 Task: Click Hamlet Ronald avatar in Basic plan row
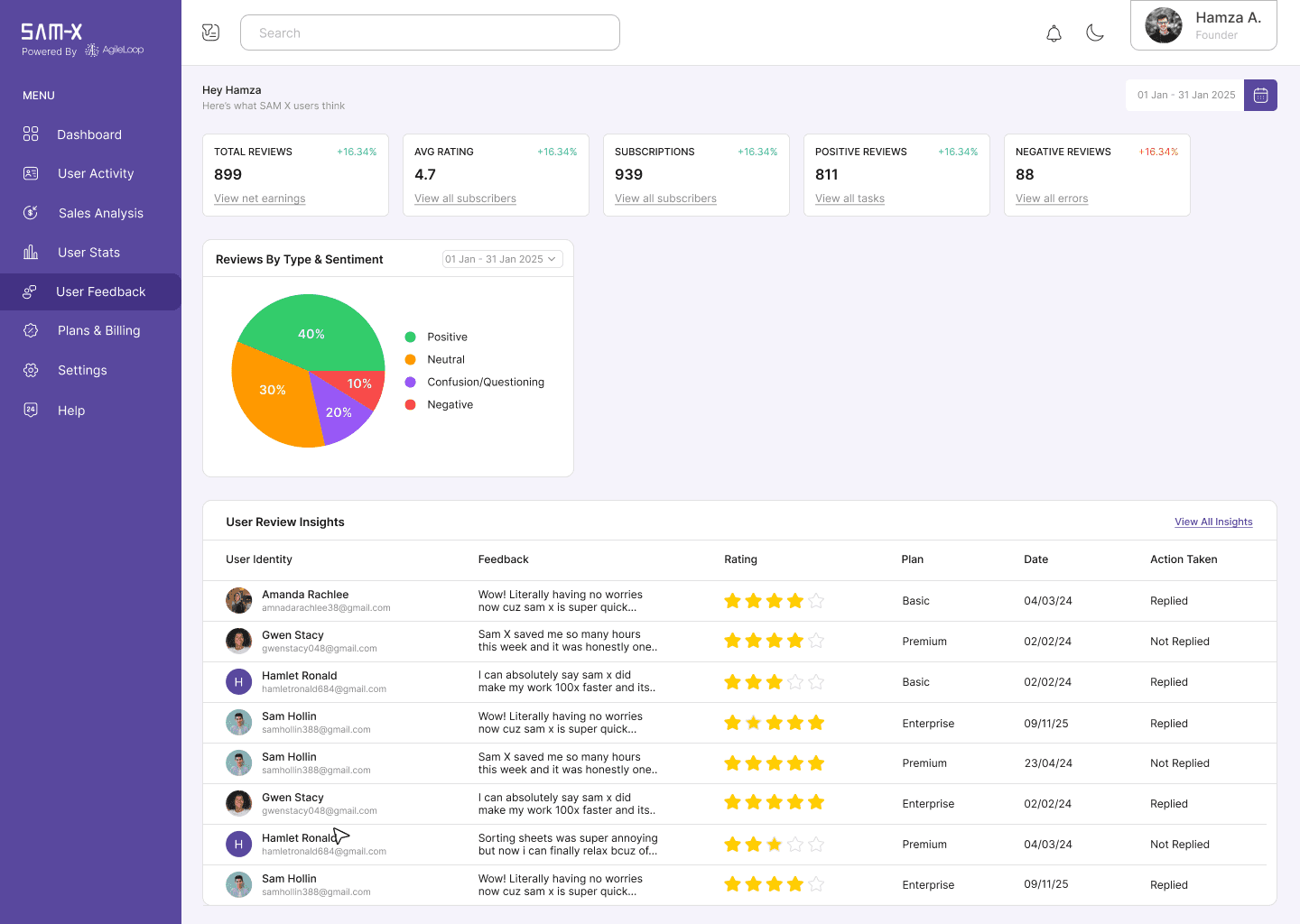pyautogui.click(x=238, y=682)
